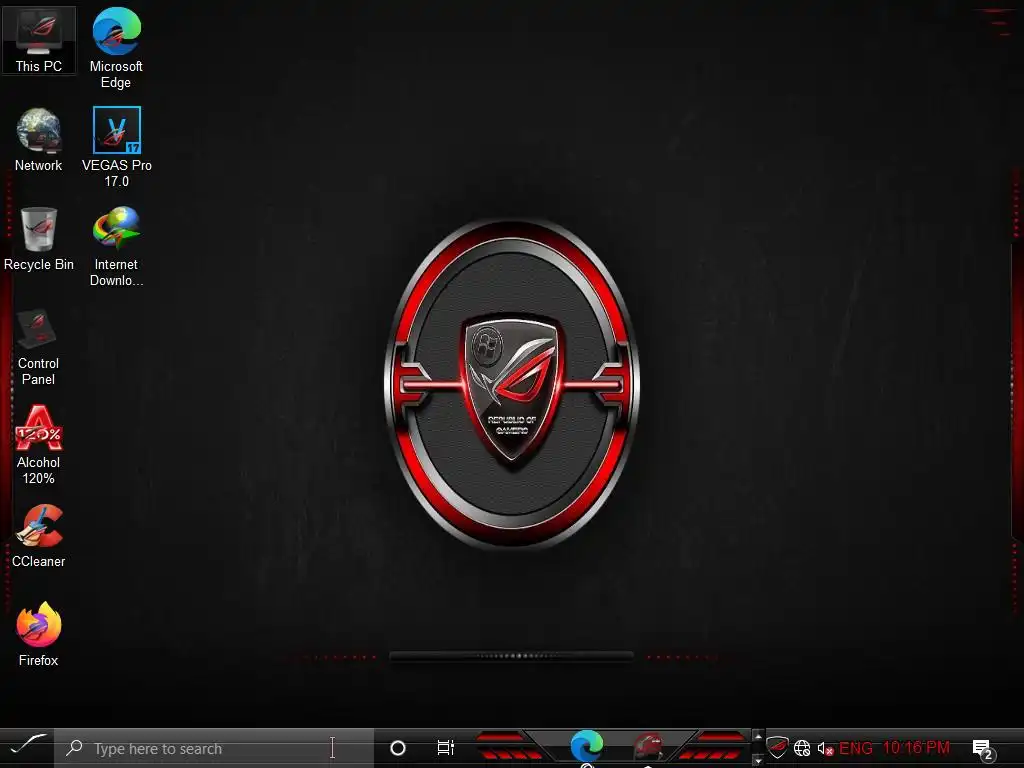
Task: Select the Internet Download Manager shortcut
Action: tap(116, 247)
